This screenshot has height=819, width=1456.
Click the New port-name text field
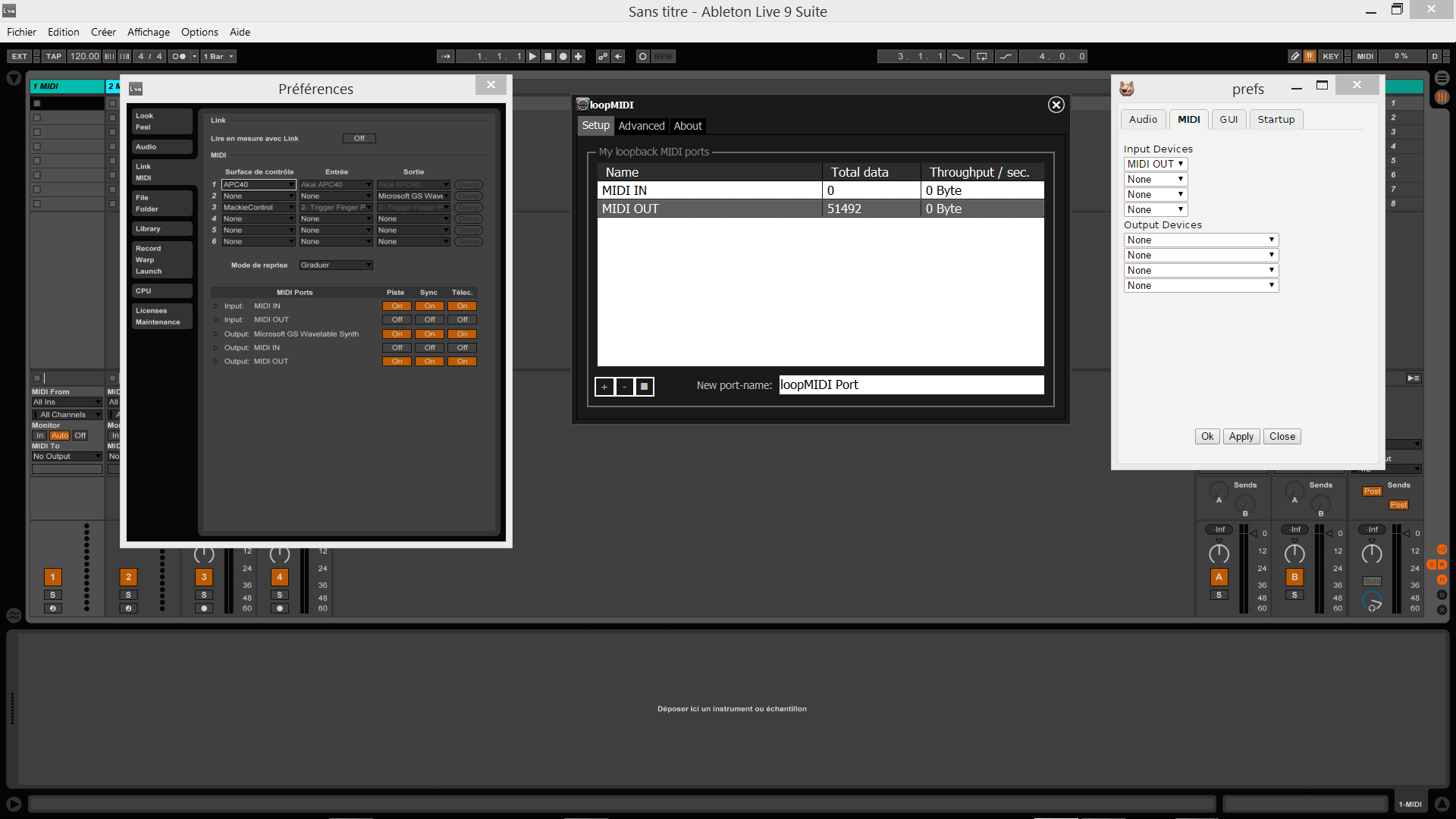pos(911,385)
